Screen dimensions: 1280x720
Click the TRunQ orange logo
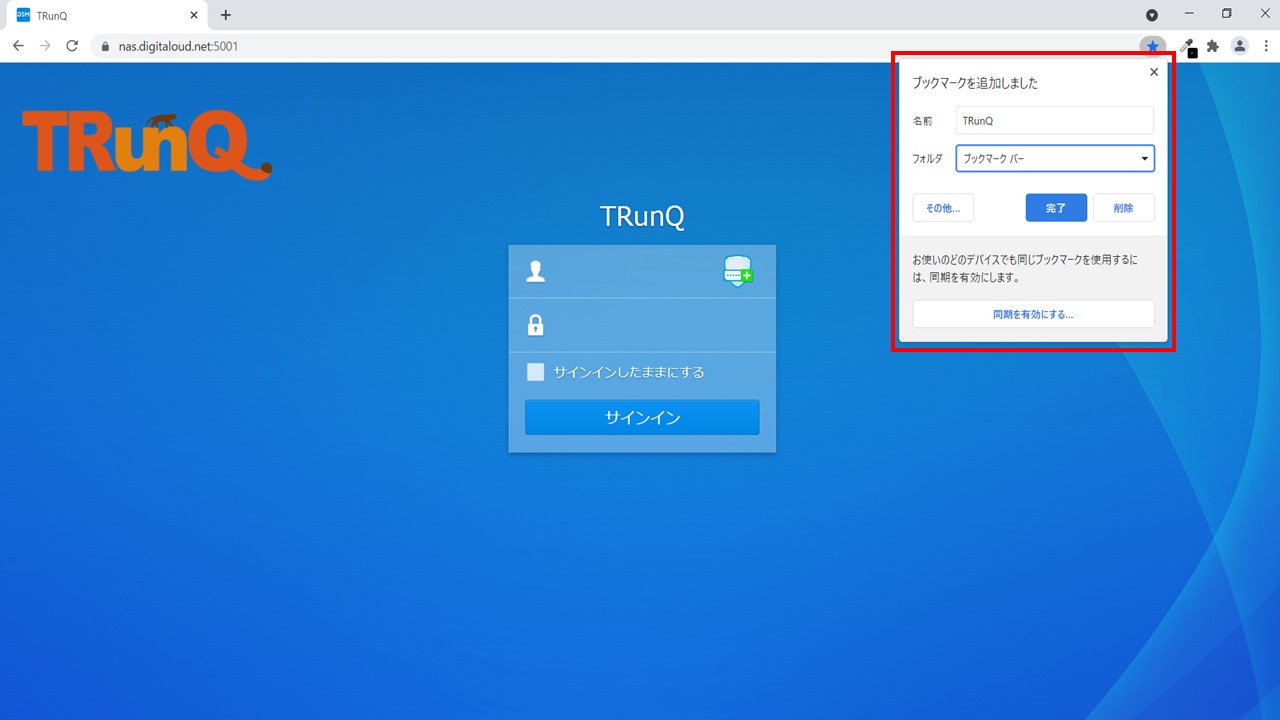[x=147, y=145]
